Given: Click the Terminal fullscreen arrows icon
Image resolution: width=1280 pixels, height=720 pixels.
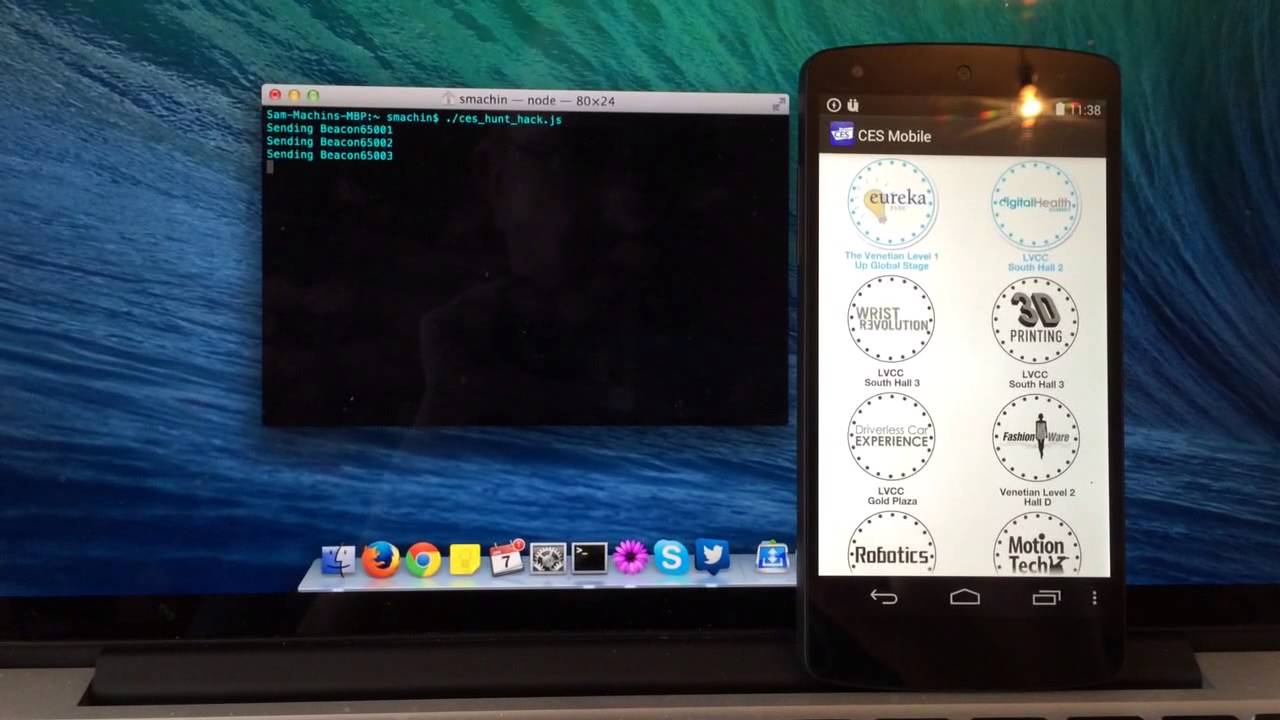Looking at the screenshot, I should [x=778, y=102].
